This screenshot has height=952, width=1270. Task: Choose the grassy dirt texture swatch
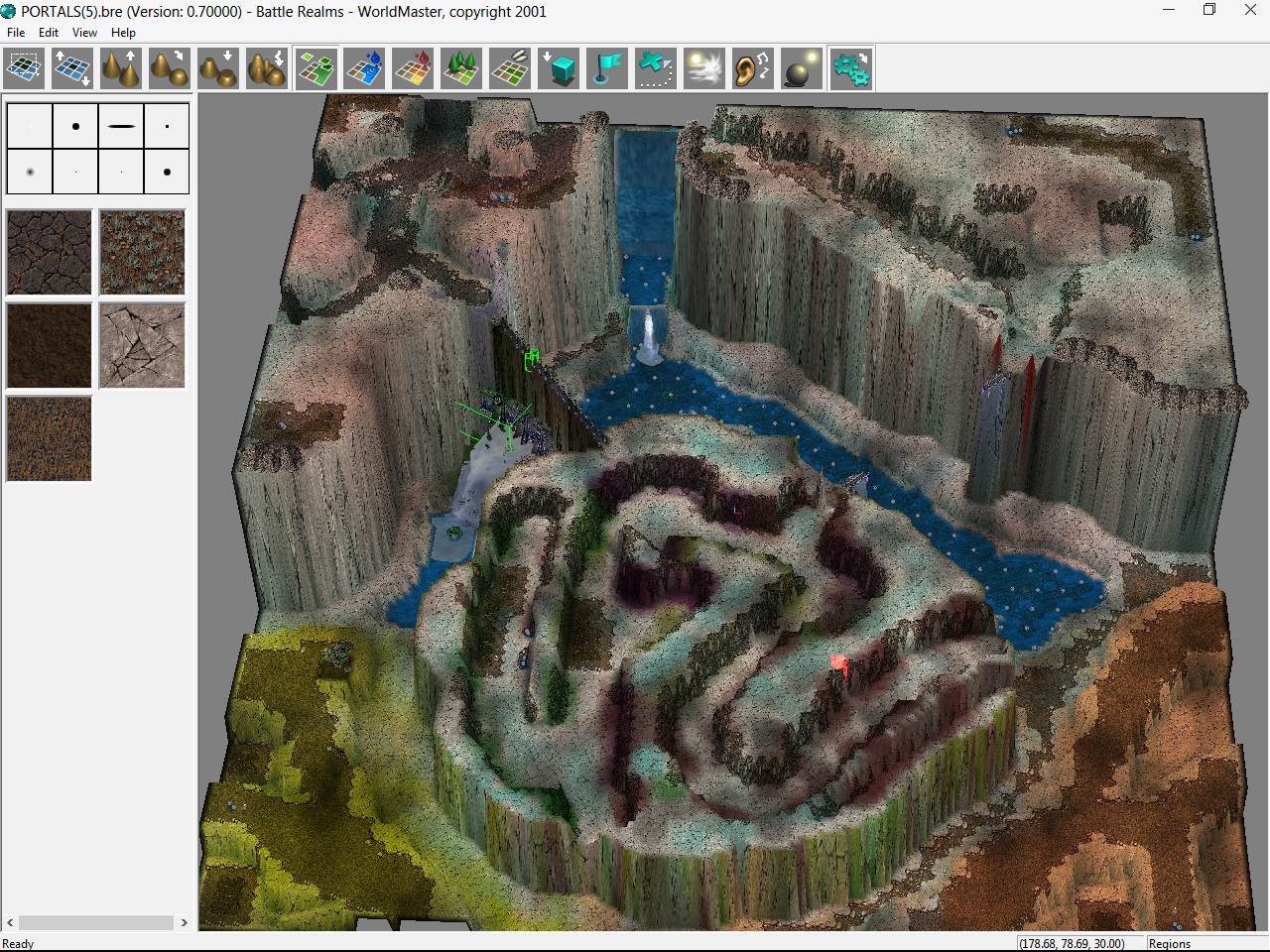click(x=143, y=252)
